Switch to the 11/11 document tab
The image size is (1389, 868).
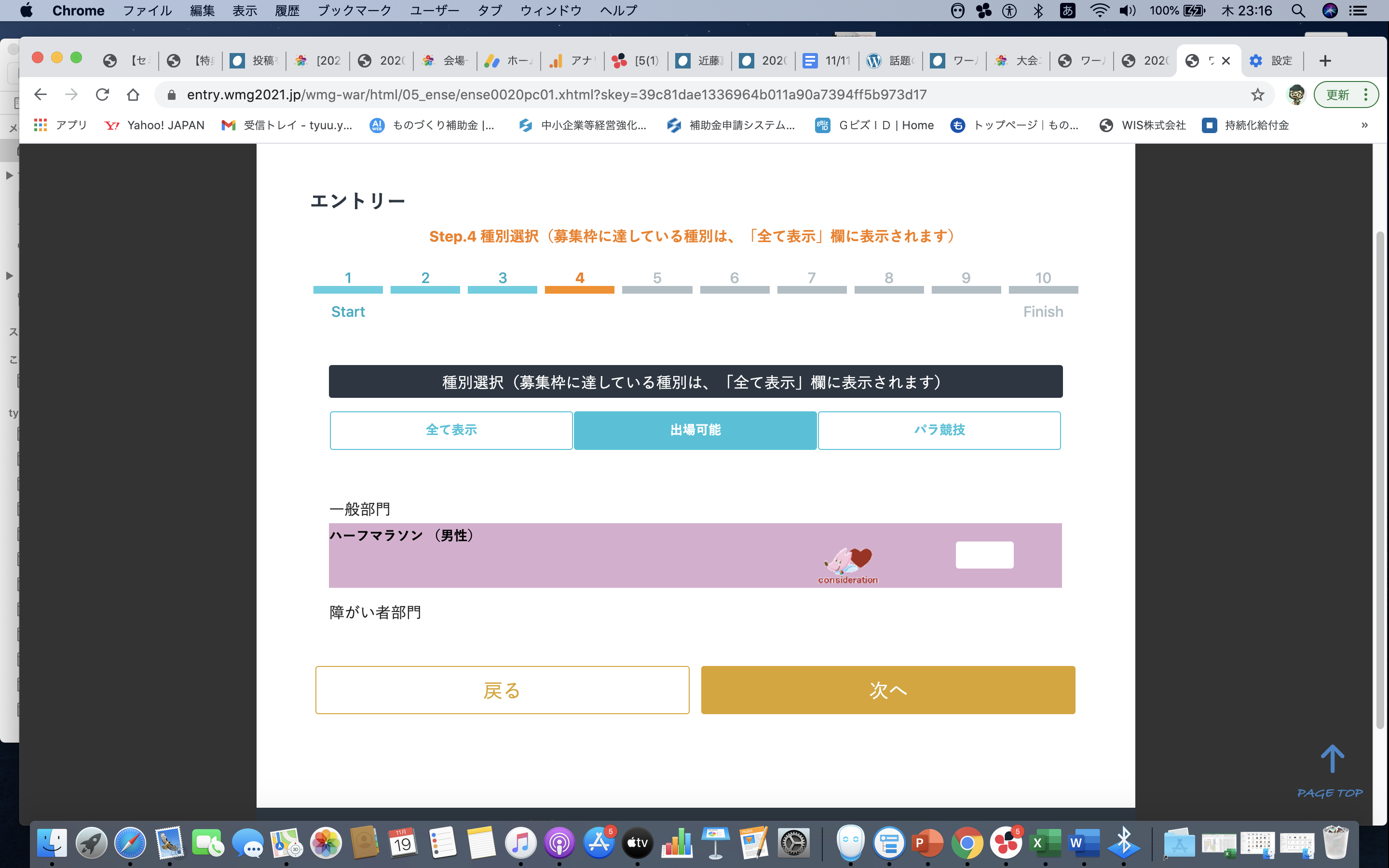click(827, 61)
